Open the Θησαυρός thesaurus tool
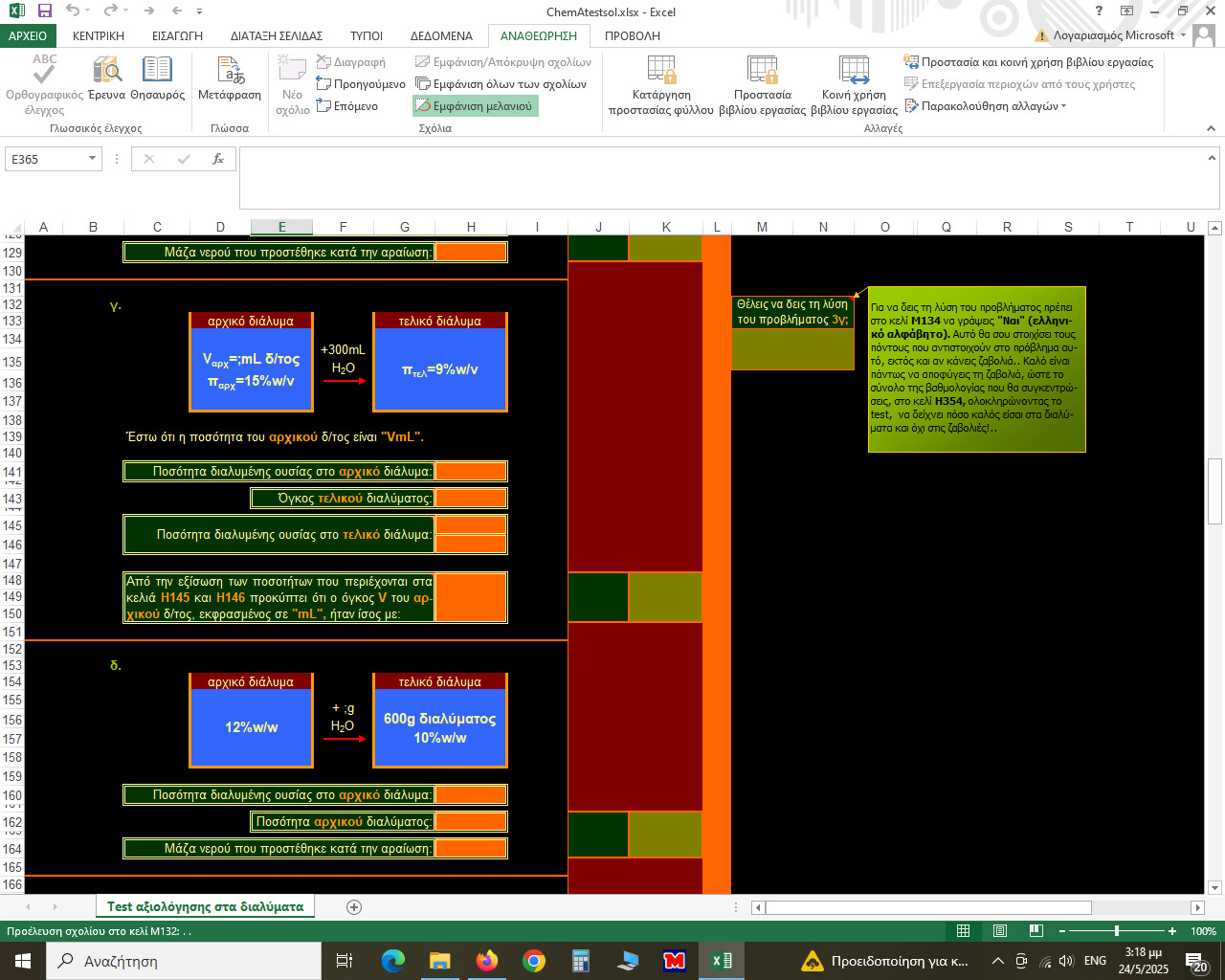 pyautogui.click(x=157, y=72)
